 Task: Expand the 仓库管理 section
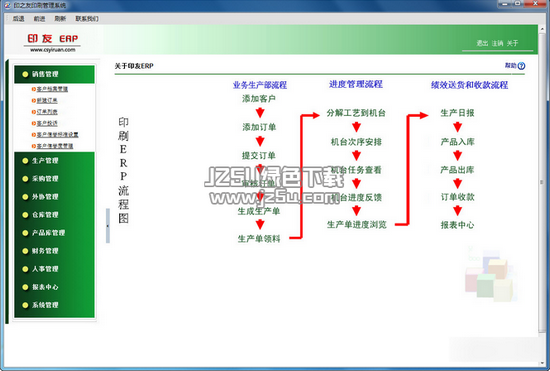[x=54, y=215]
